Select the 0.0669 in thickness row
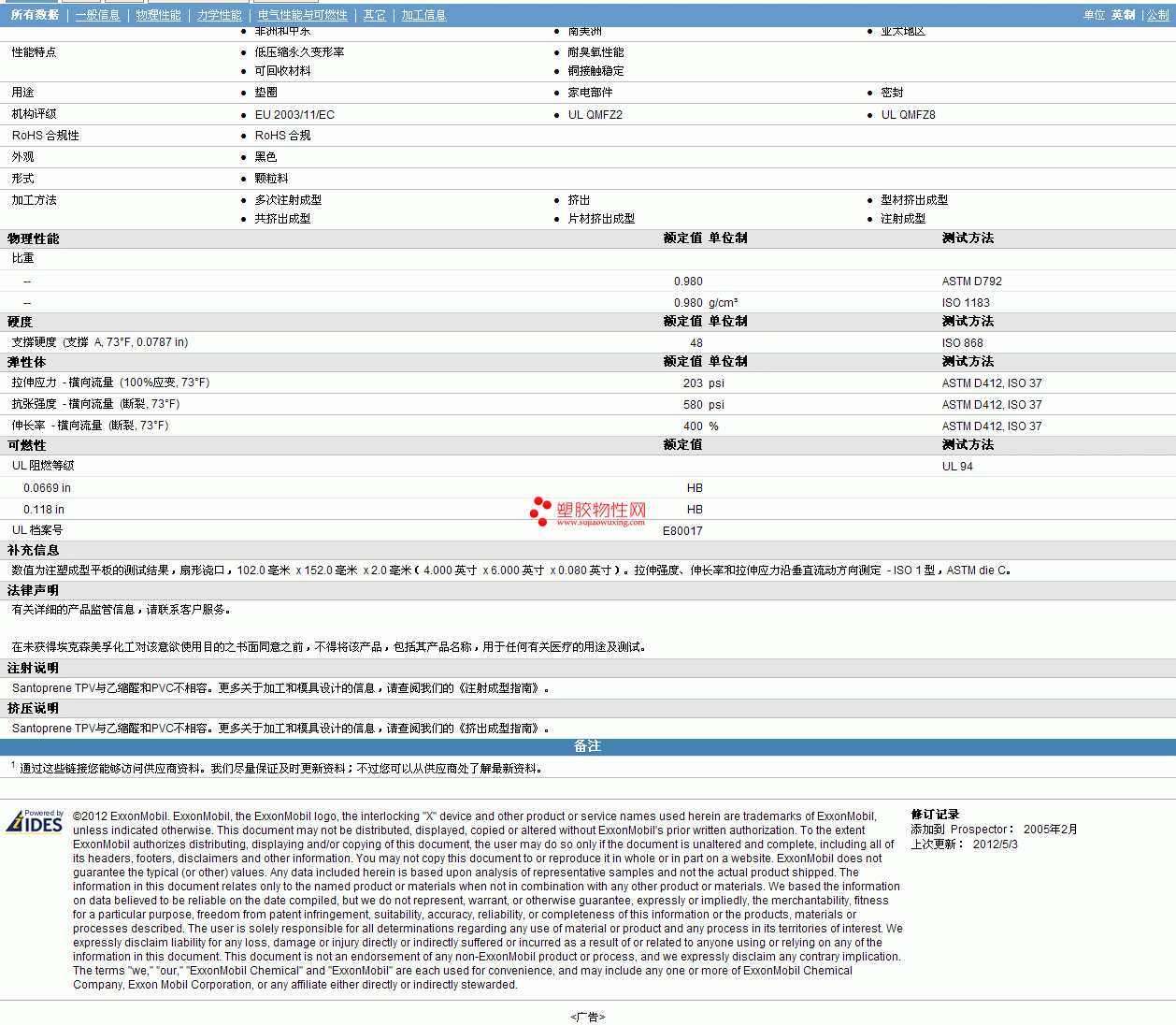Image resolution: width=1176 pixels, height=1025 pixels. tap(47, 488)
